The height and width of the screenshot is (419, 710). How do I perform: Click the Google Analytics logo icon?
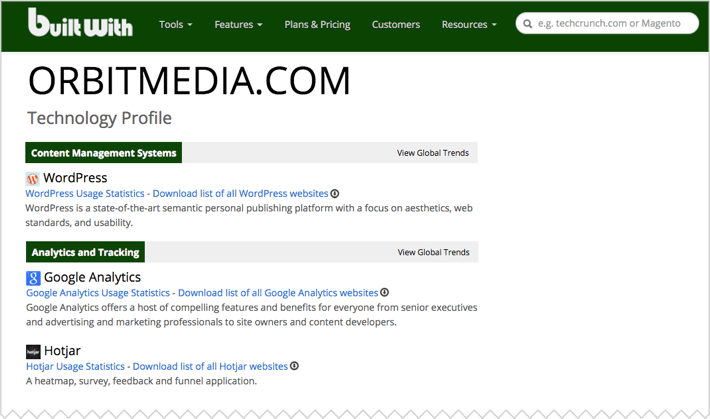[x=33, y=278]
